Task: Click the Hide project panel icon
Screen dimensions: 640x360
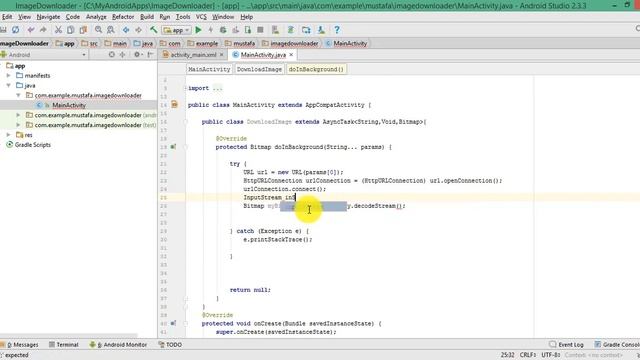Action: tap(150, 54)
